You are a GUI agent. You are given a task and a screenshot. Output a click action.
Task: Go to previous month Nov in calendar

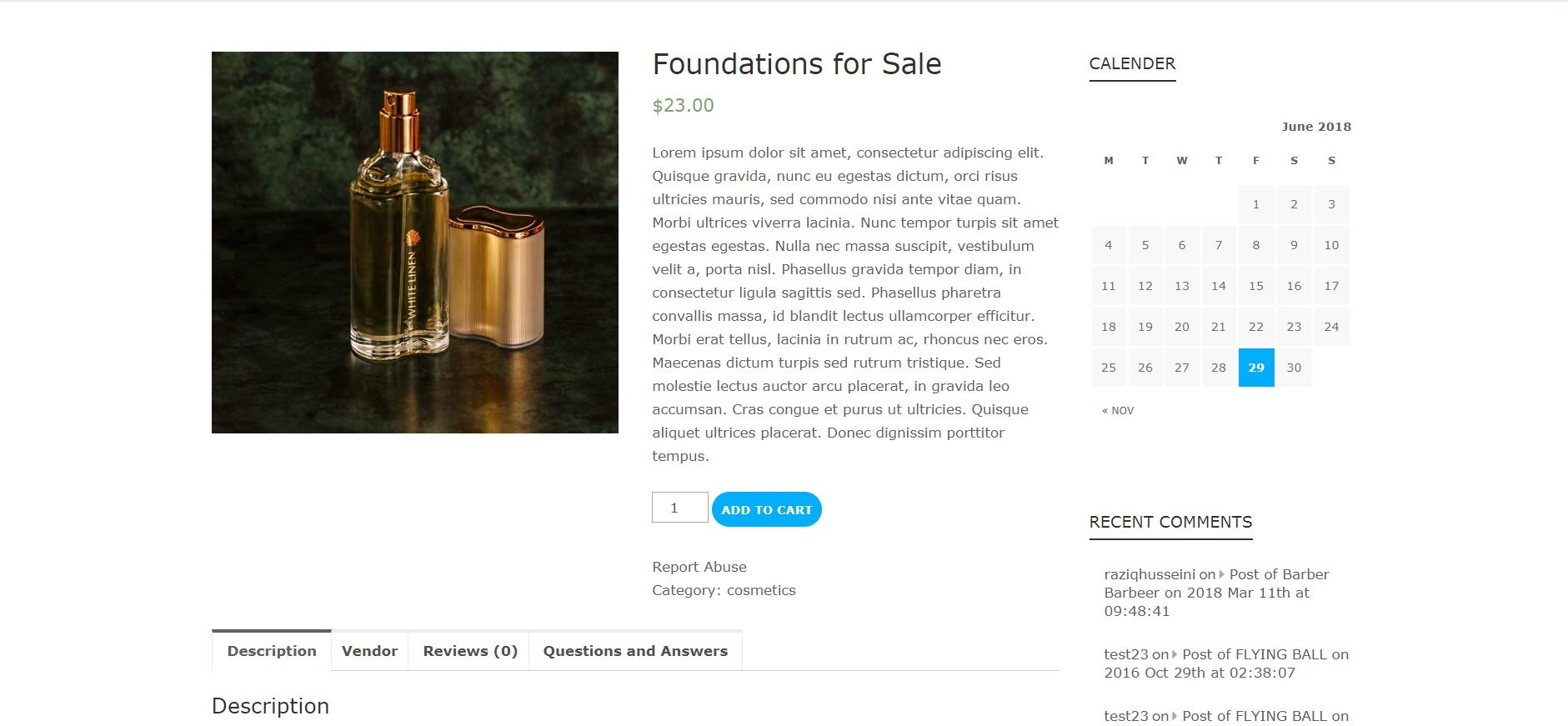[x=1118, y=411]
